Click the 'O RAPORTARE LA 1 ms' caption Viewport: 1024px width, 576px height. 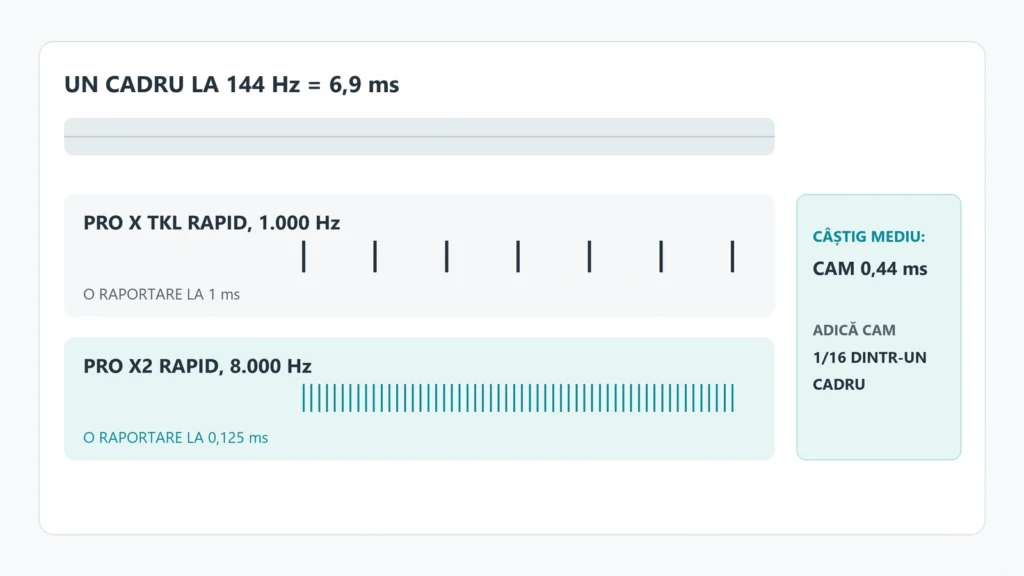[x=161, y=295]
